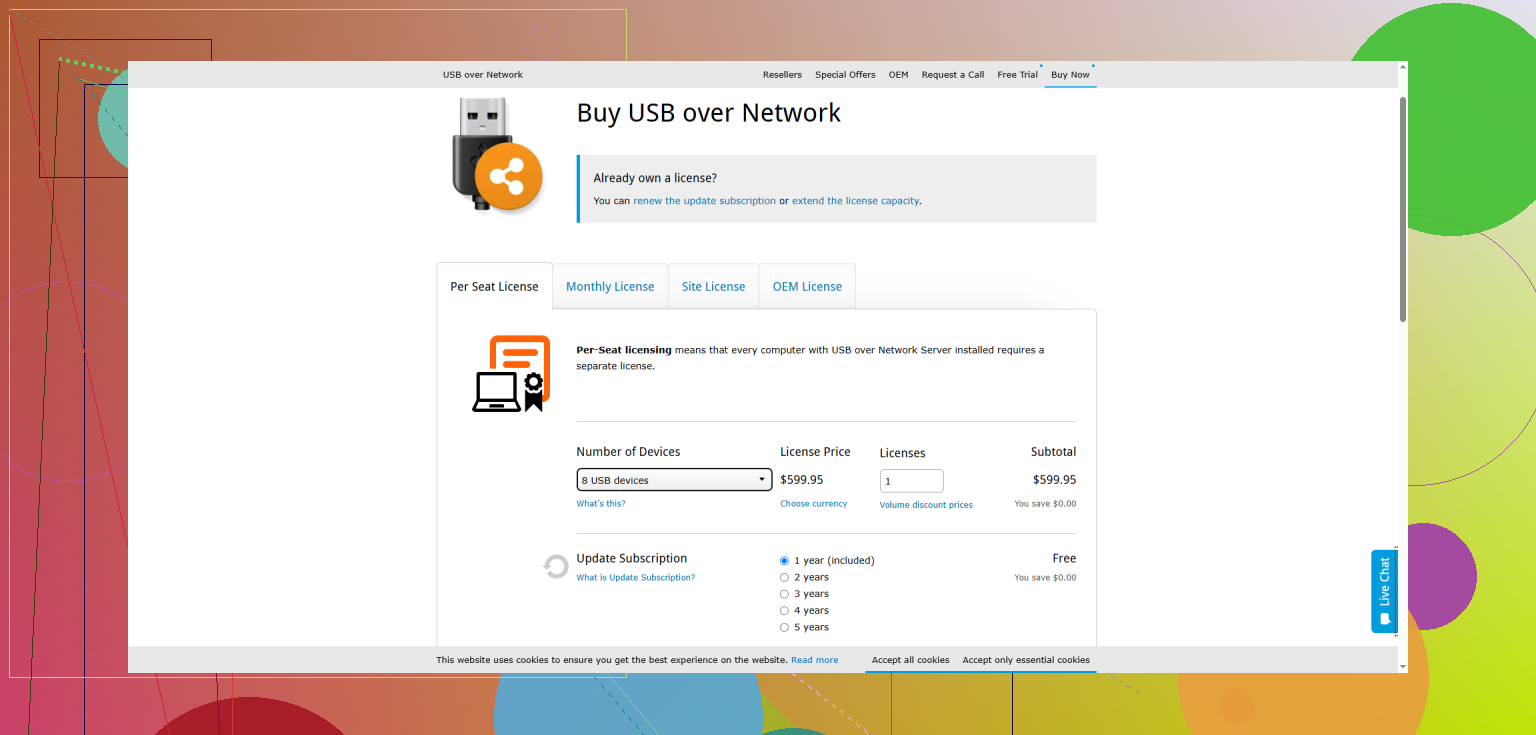Open the Number of Devices dropdown
This screenshot has height=735, width=1536.
click(x=674, y=480)
